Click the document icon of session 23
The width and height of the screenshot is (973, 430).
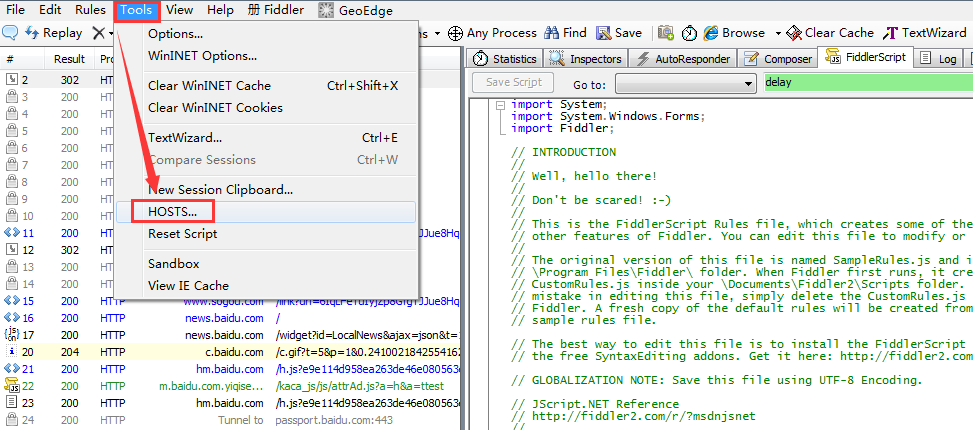[x=11, y=403]
